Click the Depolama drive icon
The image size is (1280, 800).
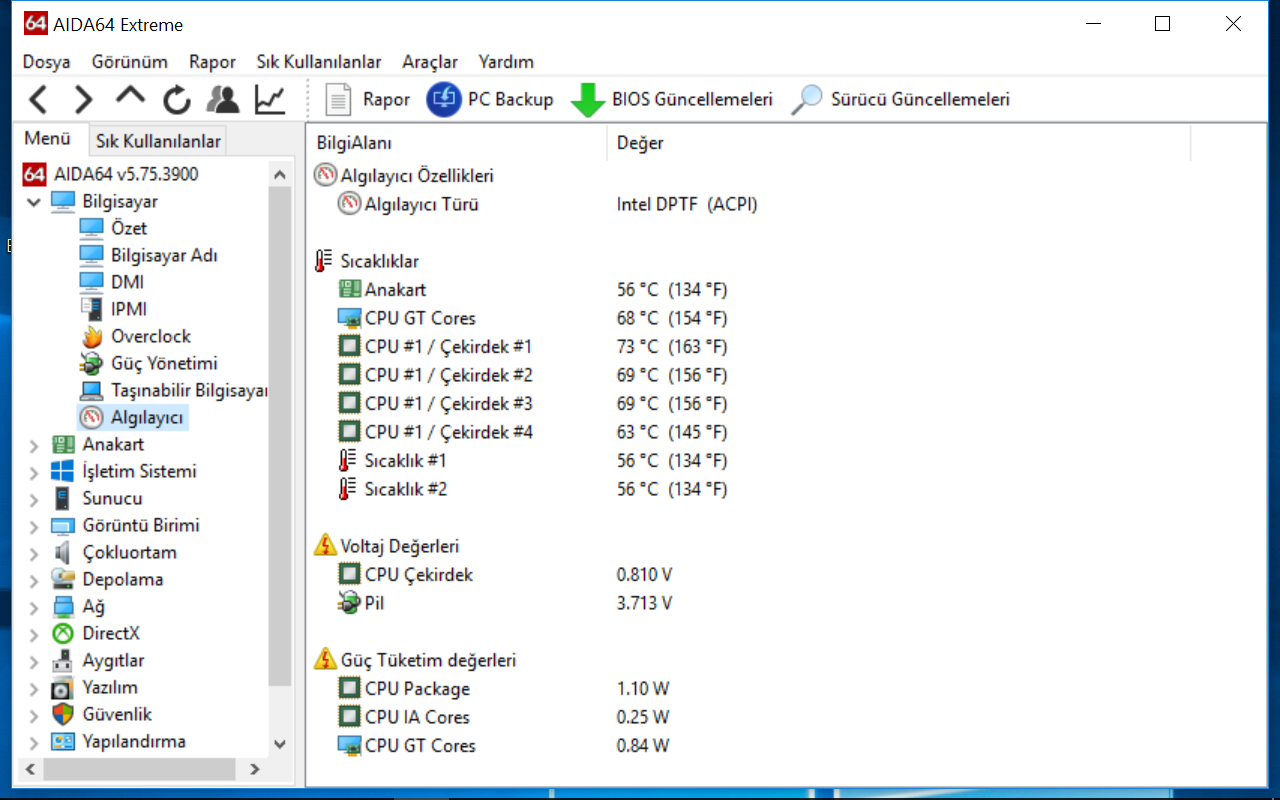point(63,580)
